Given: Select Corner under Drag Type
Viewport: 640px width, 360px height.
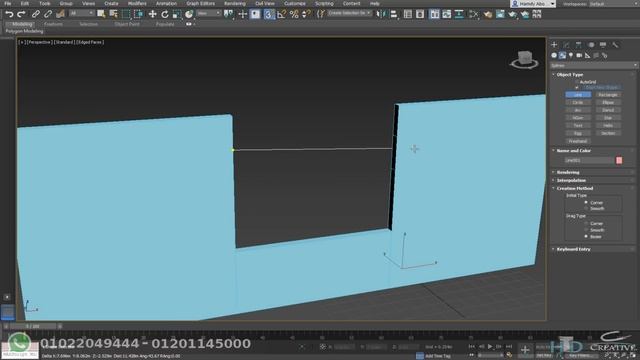Looking at the screenshot, I should [586, 224].
